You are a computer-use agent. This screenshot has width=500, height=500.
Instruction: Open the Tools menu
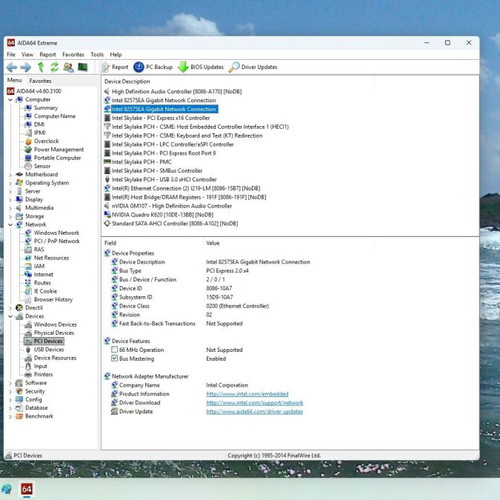pos(97,54)
